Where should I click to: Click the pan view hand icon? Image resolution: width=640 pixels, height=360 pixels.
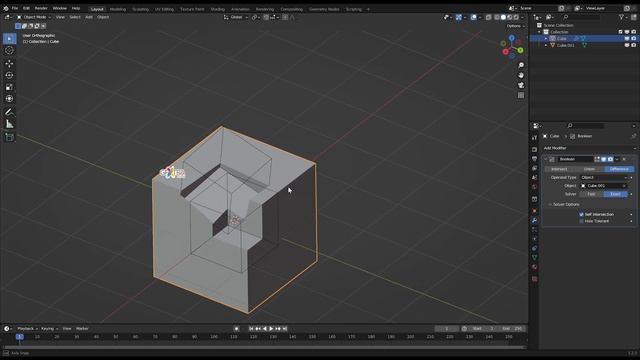[521, 75]
